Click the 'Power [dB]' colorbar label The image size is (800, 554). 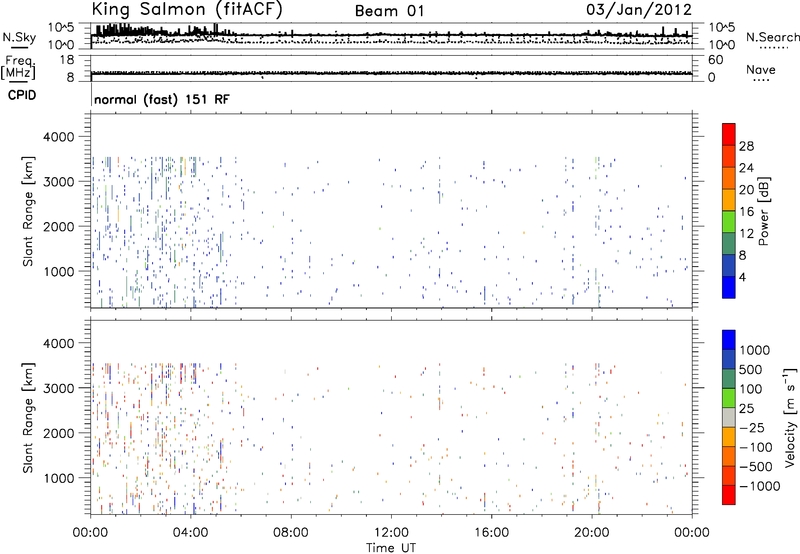764,211
